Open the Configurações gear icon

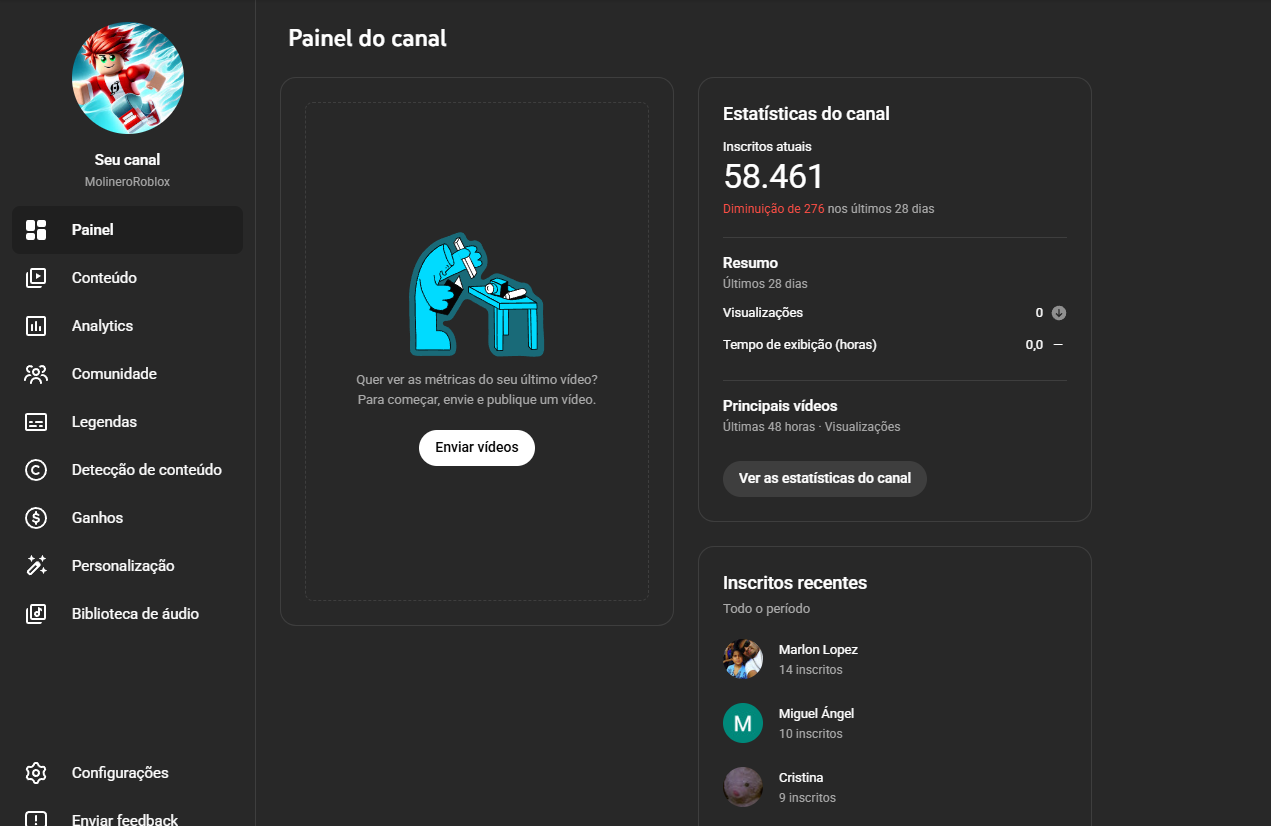tap(36, 773)
